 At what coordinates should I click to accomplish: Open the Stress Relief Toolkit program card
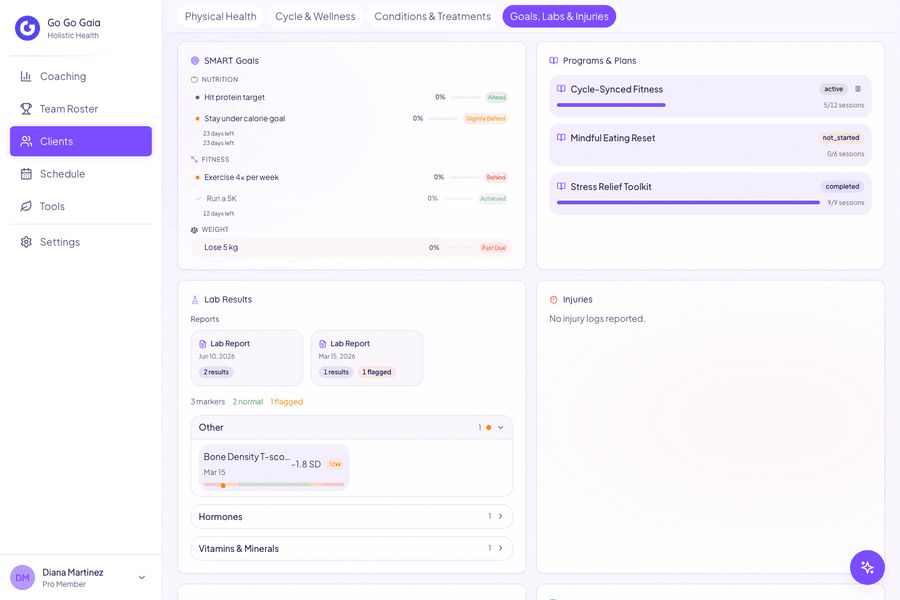(711, 193)
